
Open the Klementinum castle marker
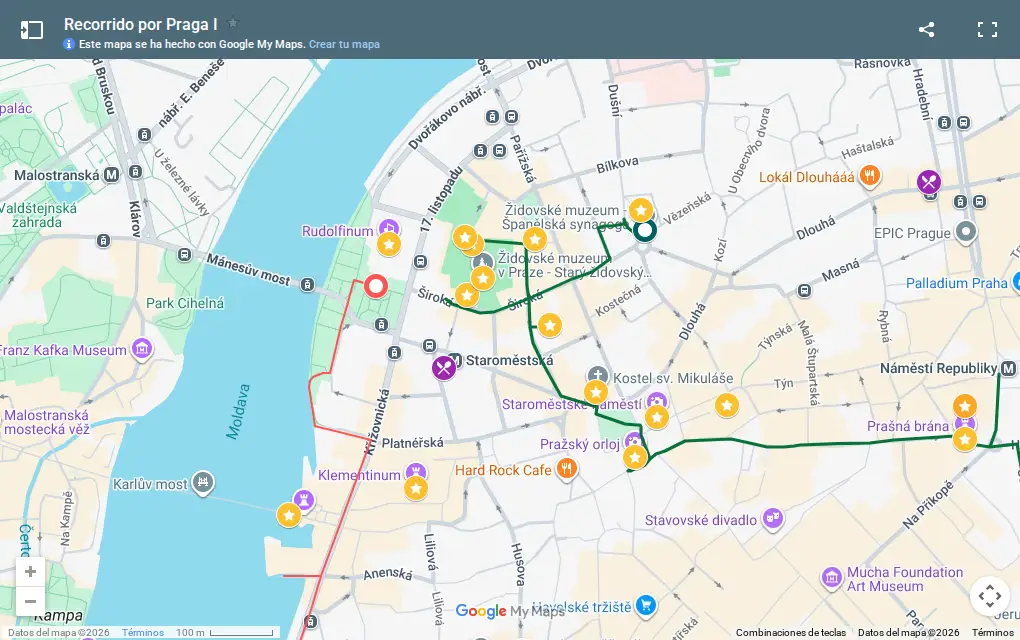click(x=416, y=472)
